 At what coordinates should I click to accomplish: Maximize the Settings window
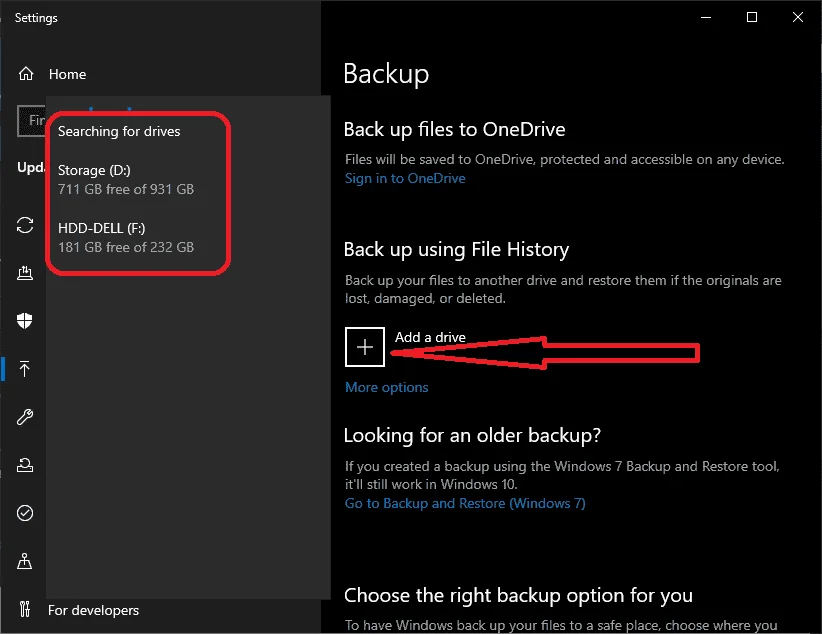pyautogui.click(x=751, y=17)
